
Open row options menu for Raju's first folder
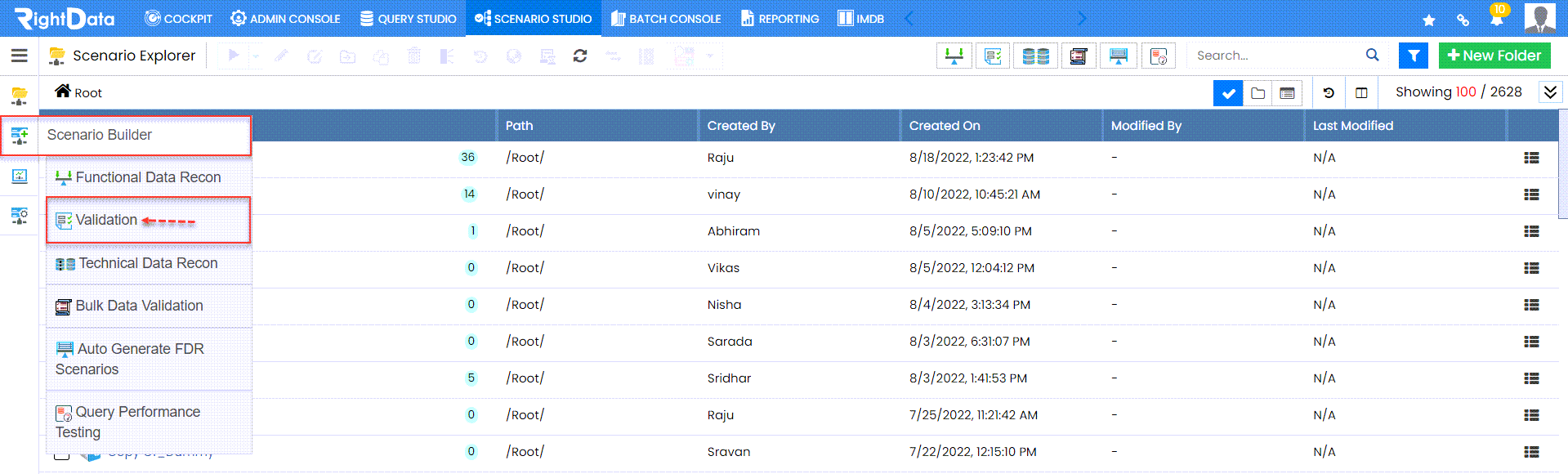click(1531, 158)
